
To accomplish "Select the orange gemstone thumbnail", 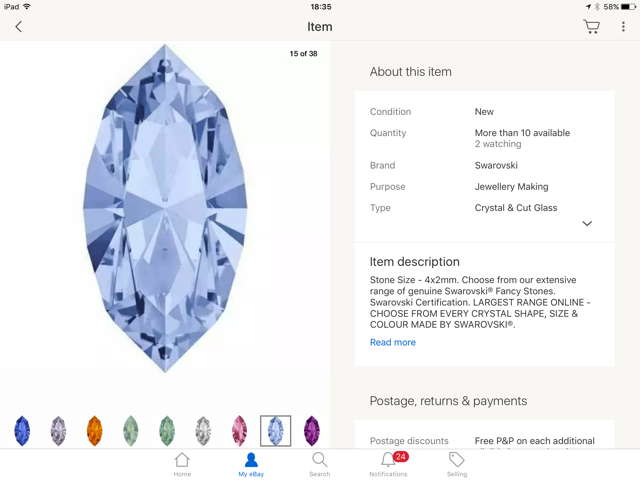I will click(94, 431).
